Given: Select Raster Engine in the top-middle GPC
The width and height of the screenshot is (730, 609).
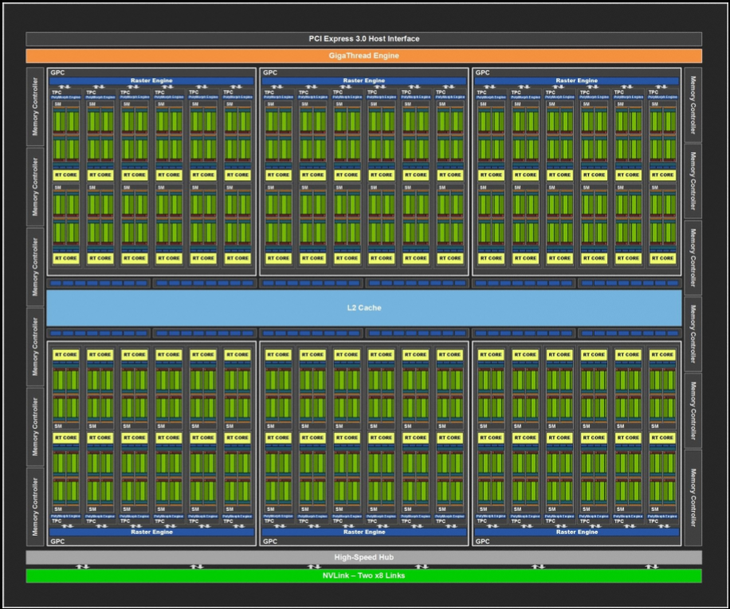Looking at the screenshot, I should click(364, 80).
